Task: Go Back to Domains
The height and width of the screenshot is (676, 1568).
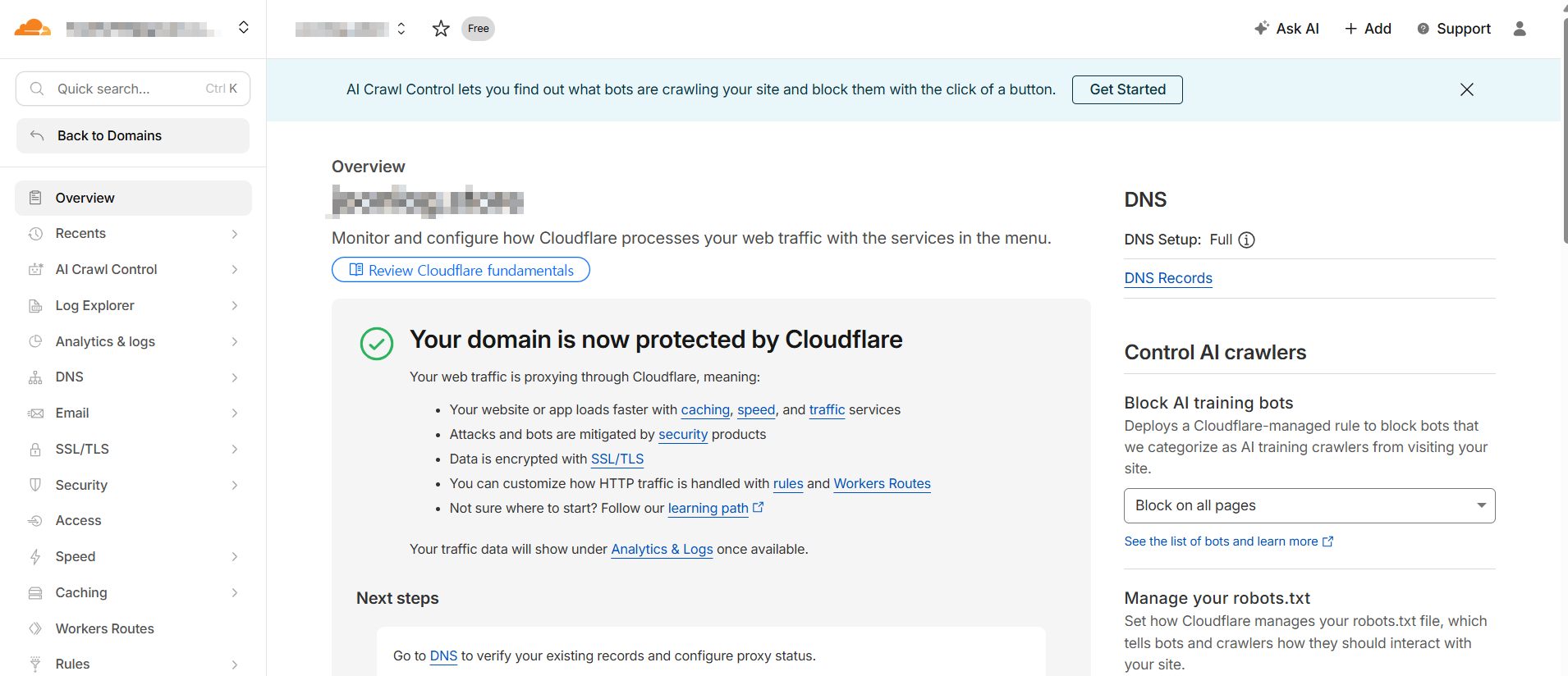Action: tap(133, 135)
